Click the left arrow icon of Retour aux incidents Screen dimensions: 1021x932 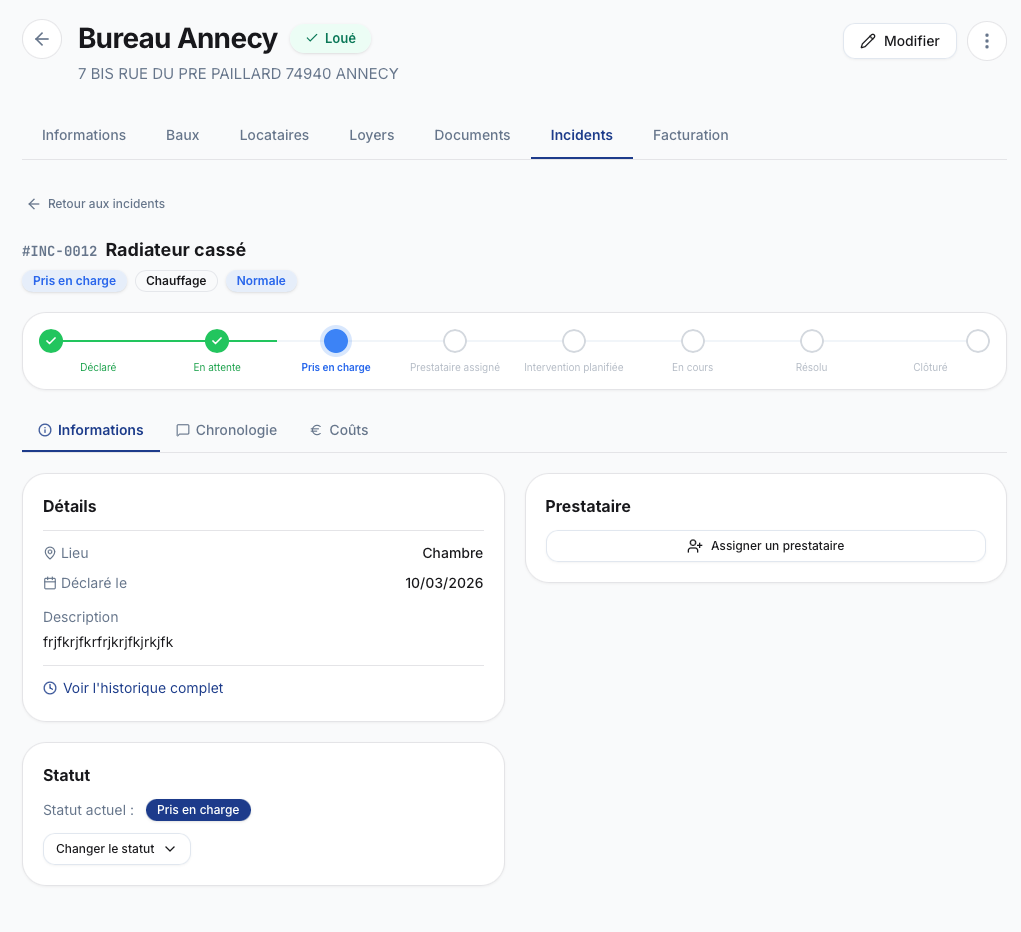click(34, 204)
